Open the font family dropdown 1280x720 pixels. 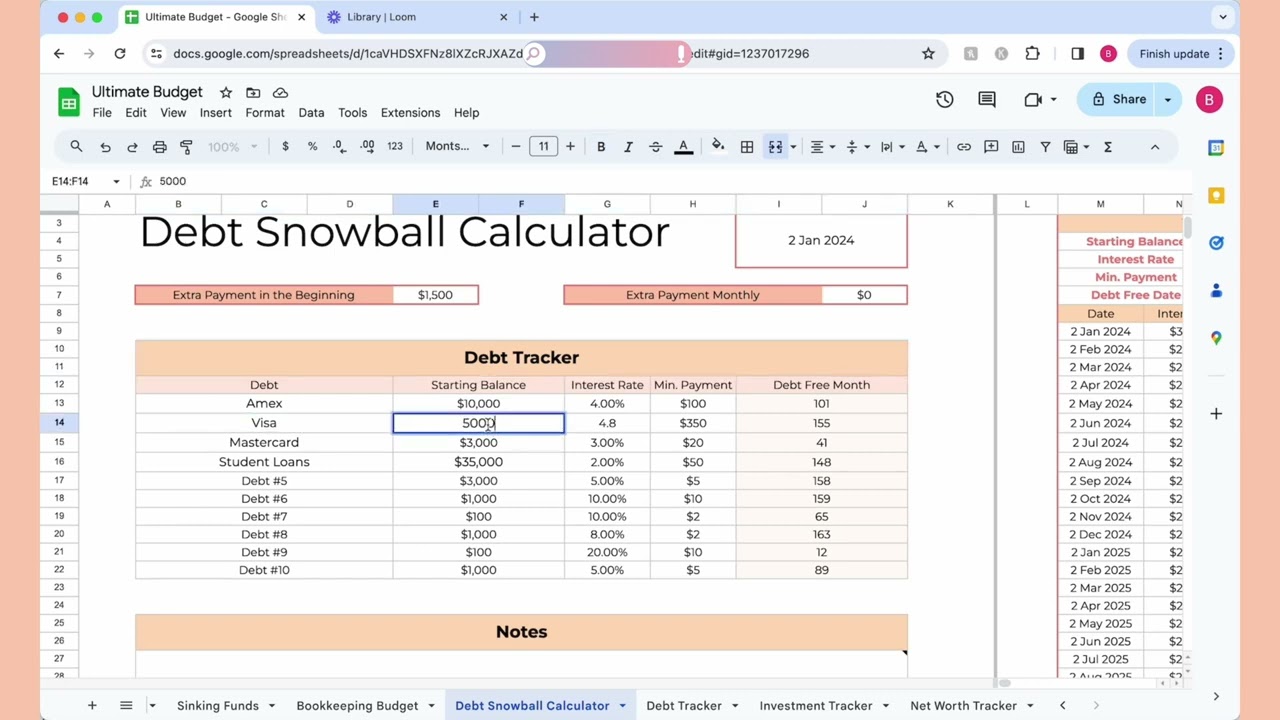(x=457, y=146)
